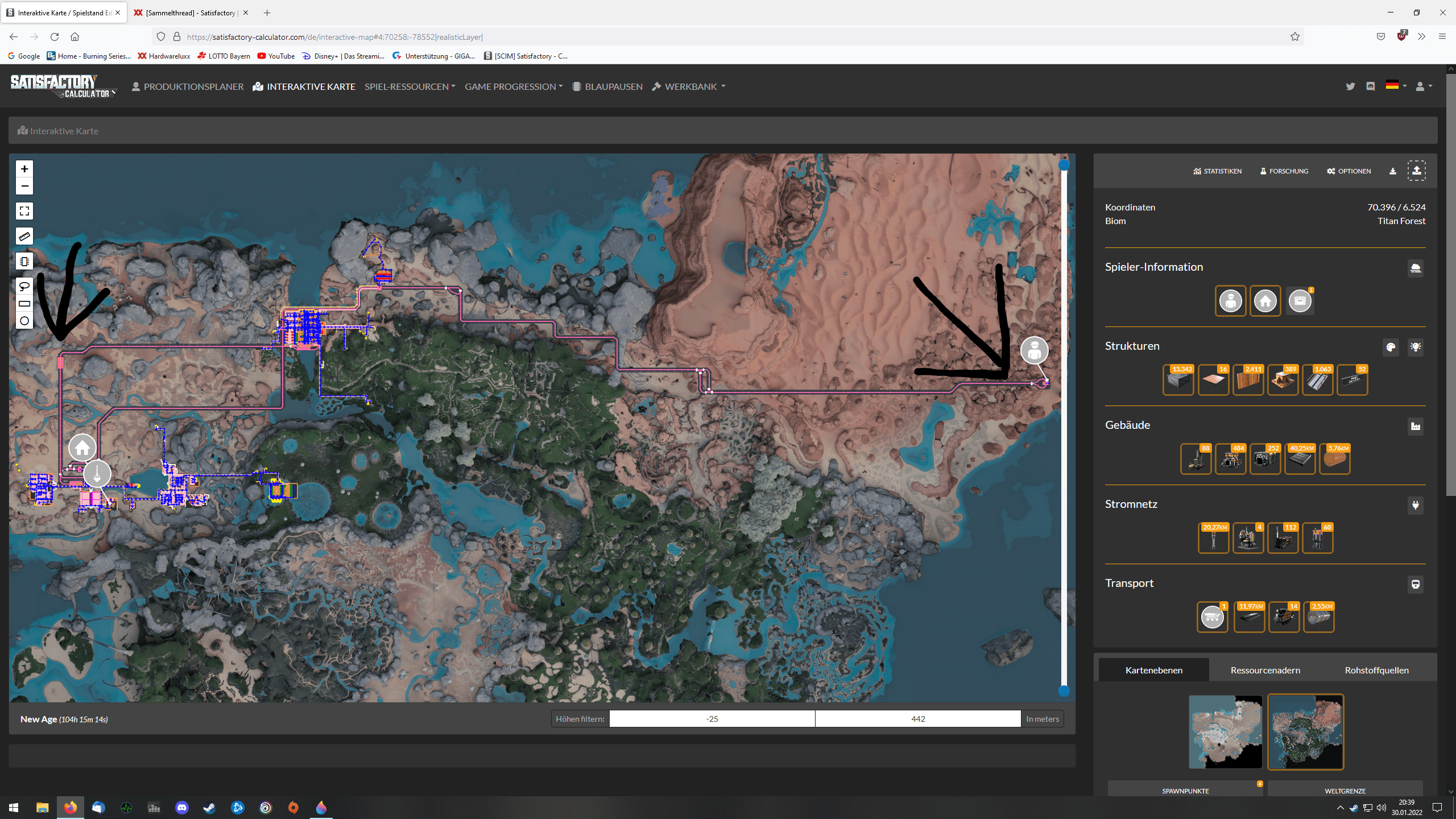This screenshot has height=819, width=1456.
Task: Expand the WERKBANK dropdown menu
Action: pyautogui.click(x=689, y=86)
